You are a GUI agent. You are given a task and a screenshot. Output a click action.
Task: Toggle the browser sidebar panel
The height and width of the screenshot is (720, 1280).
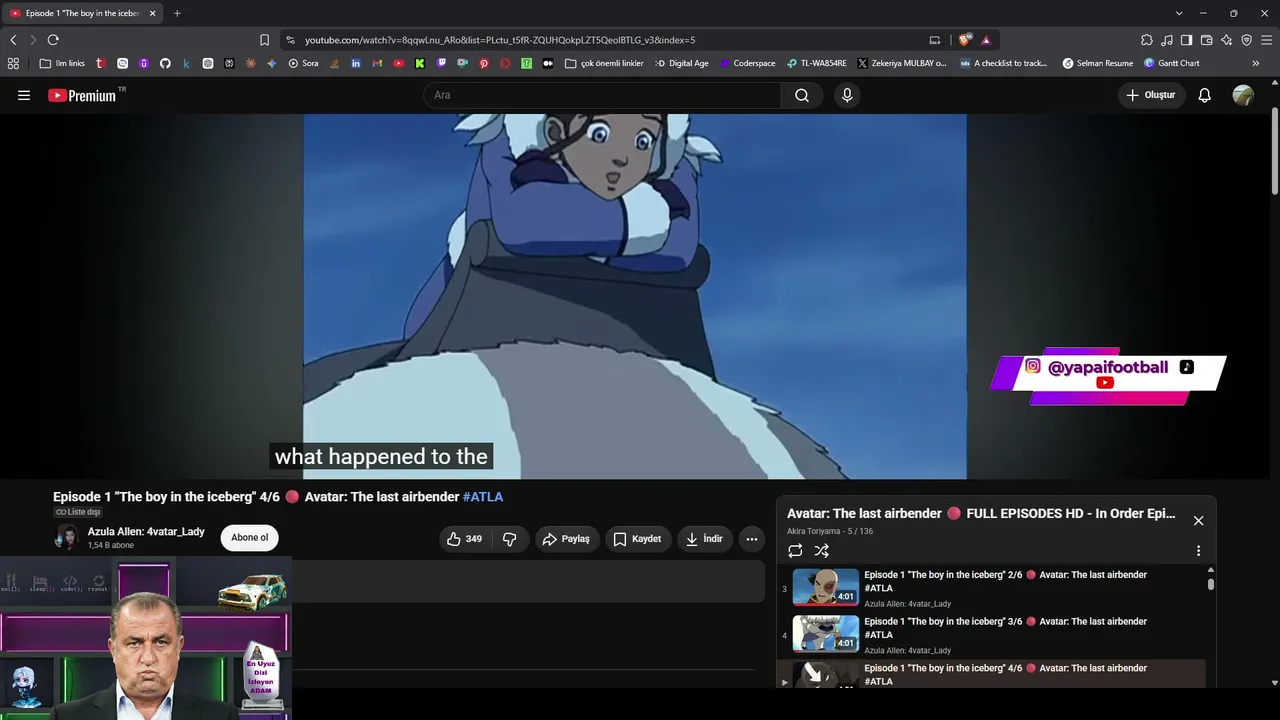[x=1187, y=40]
